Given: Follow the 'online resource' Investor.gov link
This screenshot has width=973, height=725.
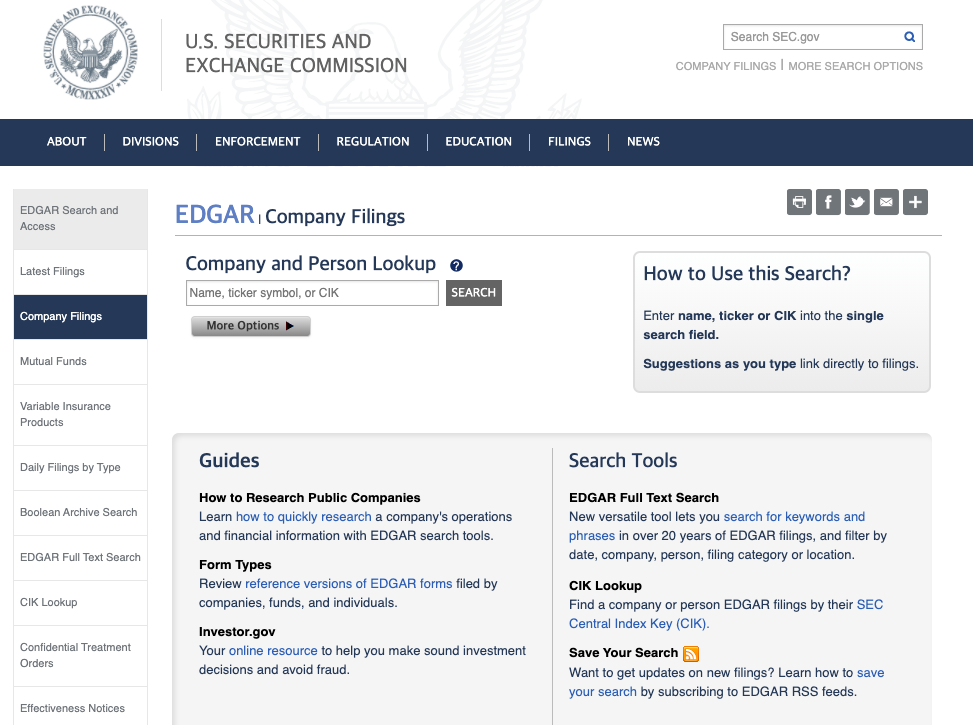Looking at the screenshot, I should [273, 651].
